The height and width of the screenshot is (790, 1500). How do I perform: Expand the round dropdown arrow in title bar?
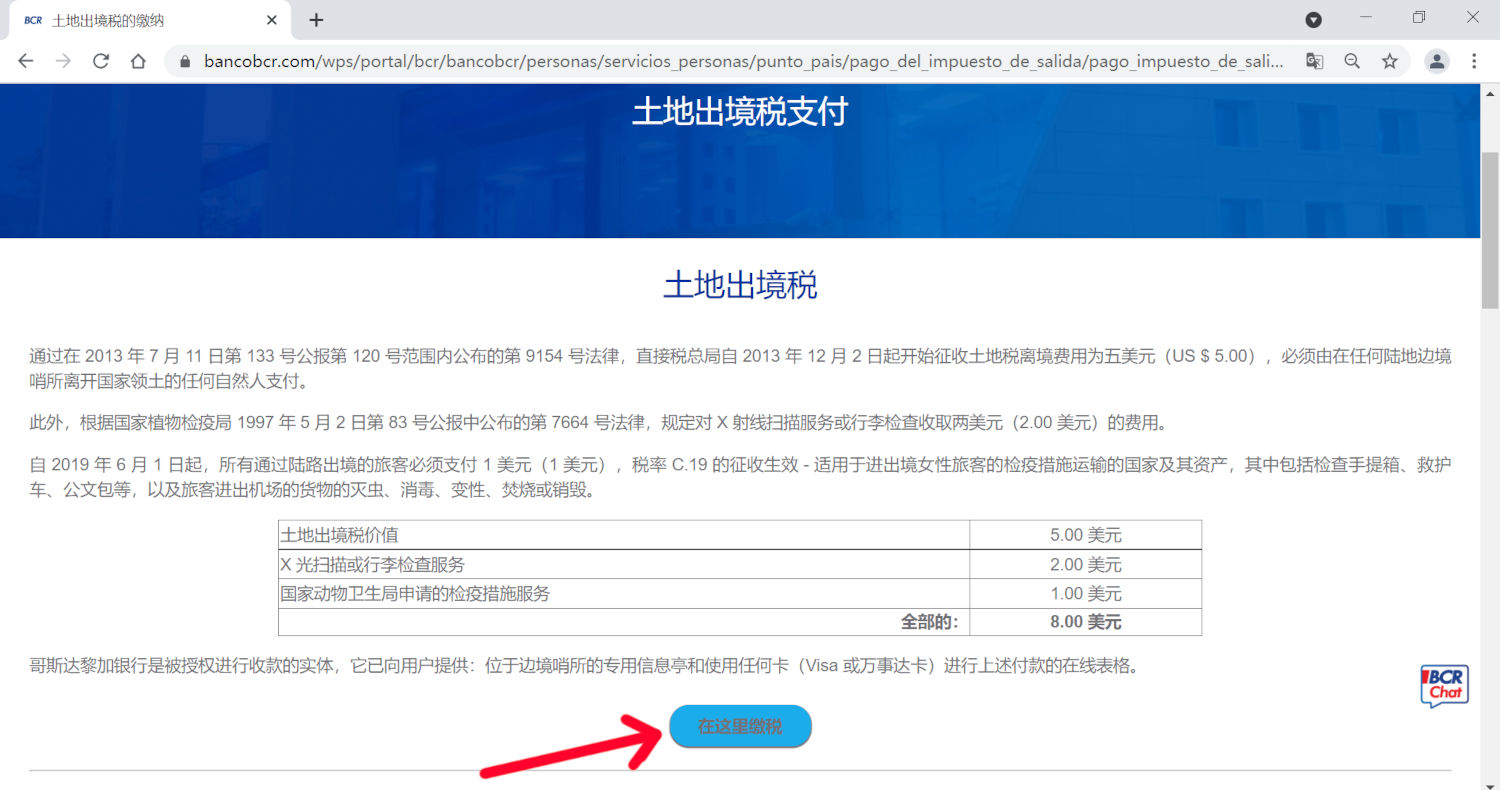(1314, 20)
